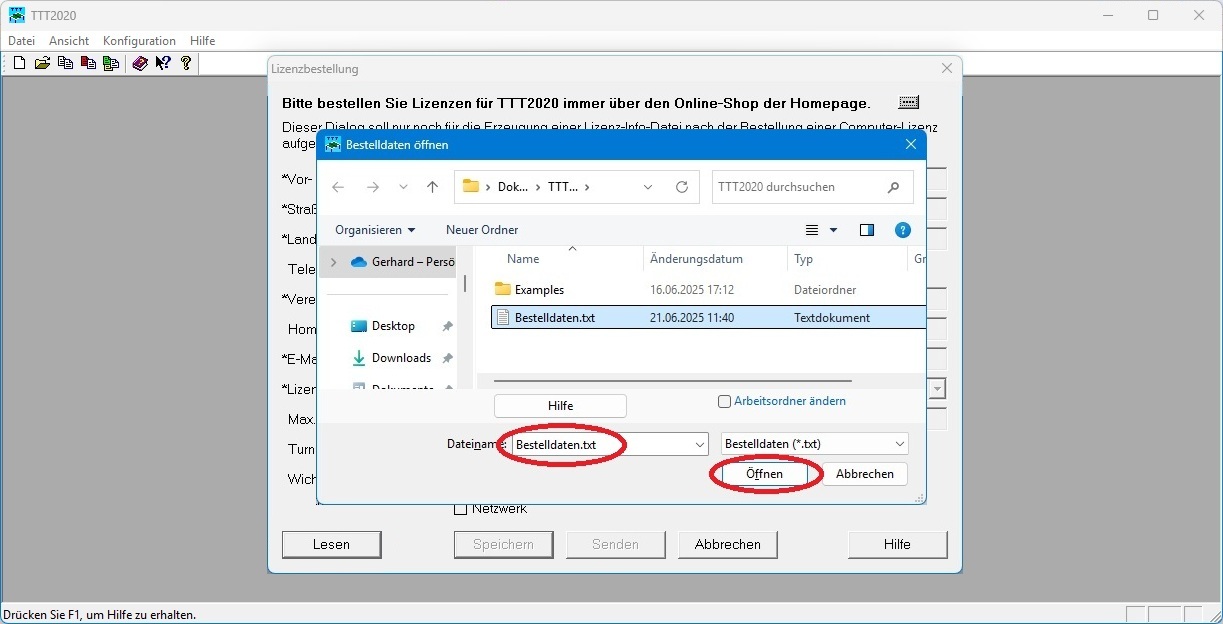Click the green double-document toolbar icon
The image size is (1223, 624).
[x=110, y=63]
